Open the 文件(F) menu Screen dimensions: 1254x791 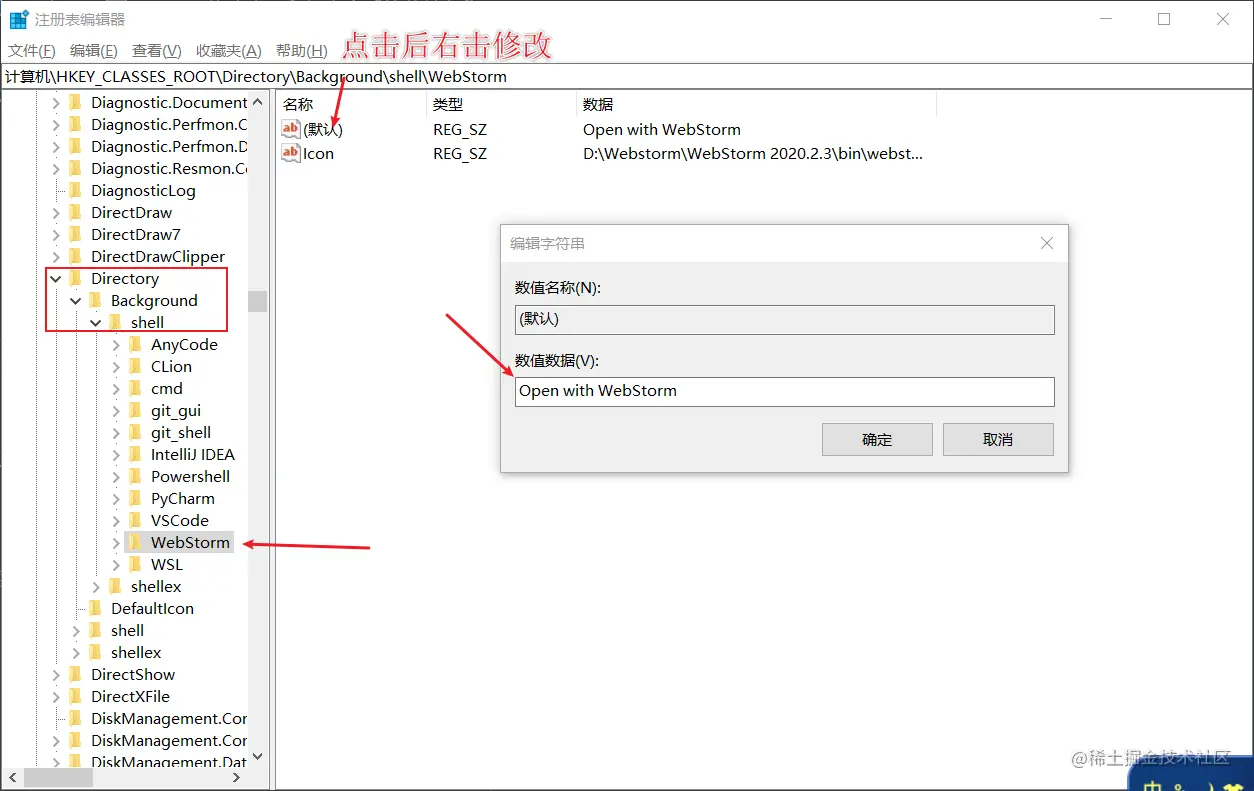point(32,51)
